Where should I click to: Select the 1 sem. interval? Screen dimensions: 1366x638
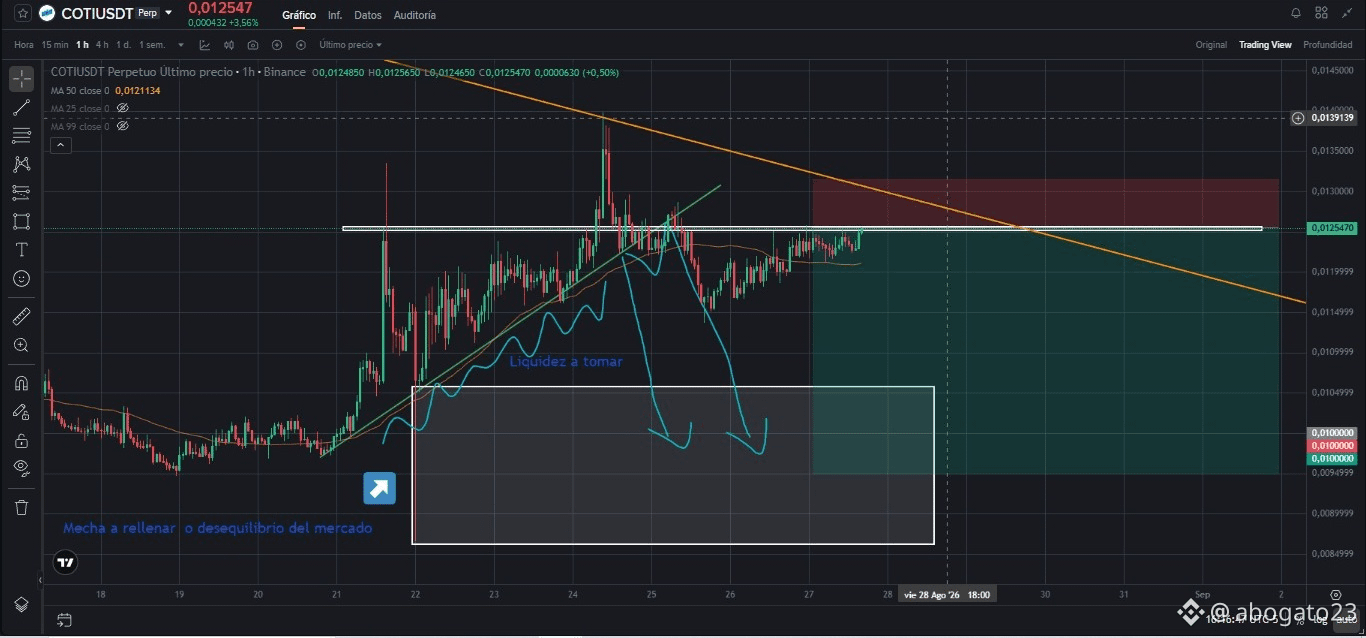[152, 44]
